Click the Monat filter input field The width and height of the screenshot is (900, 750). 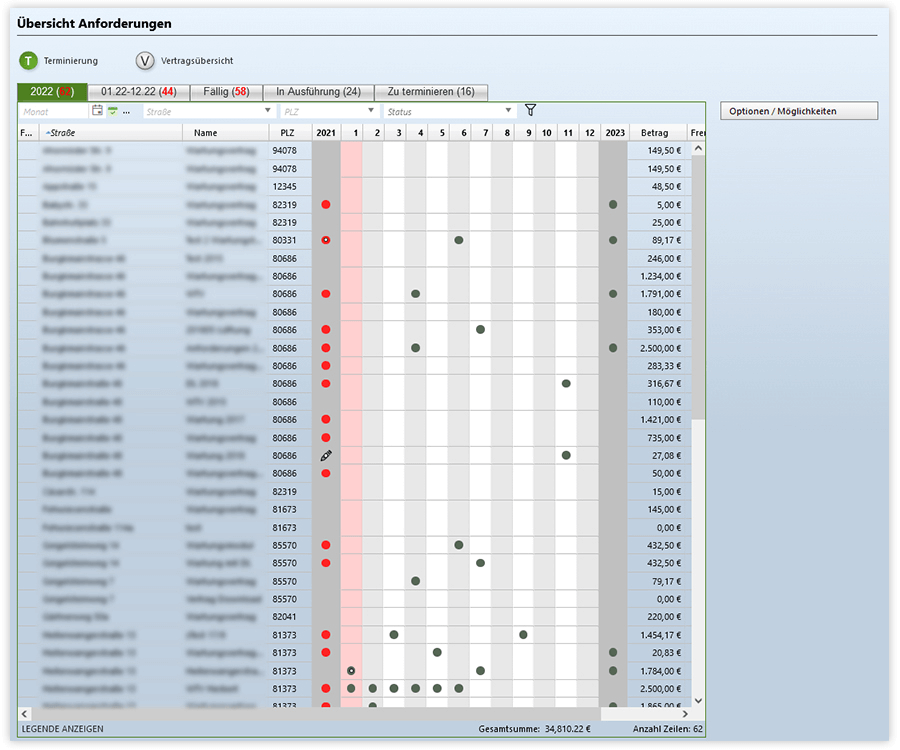(x=53, y=111)
